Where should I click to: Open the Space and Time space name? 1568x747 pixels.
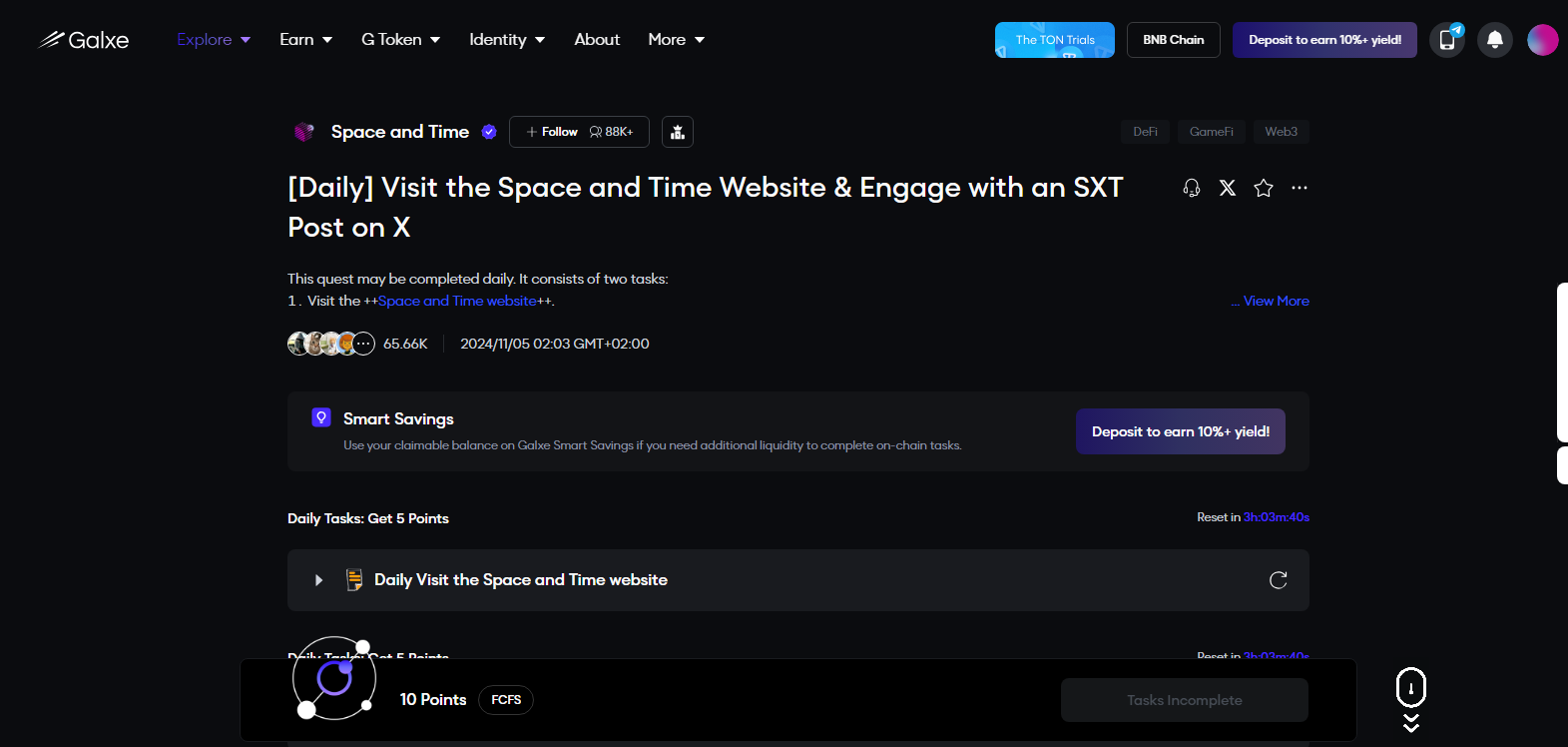point(400,132)
